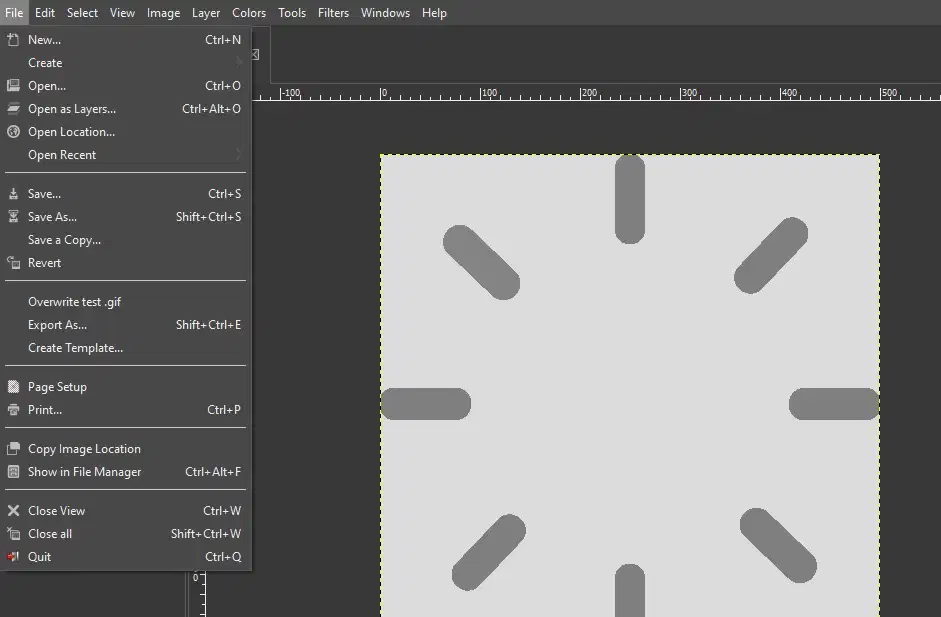Image resolution: width=941 pixels, height=617 pixels.
Task: Select Quit entry text
Action: [x=39, y=556]
